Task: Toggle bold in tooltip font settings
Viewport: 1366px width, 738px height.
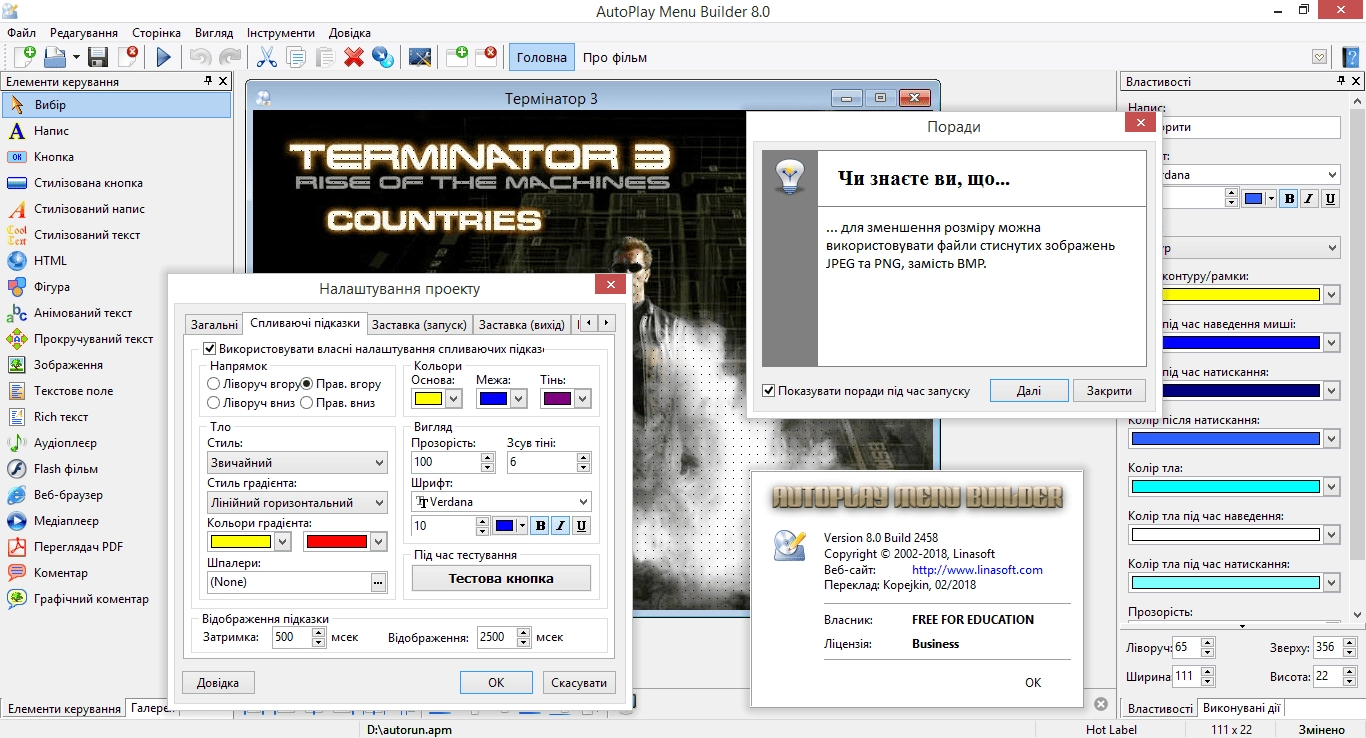Action: point(539,526)
